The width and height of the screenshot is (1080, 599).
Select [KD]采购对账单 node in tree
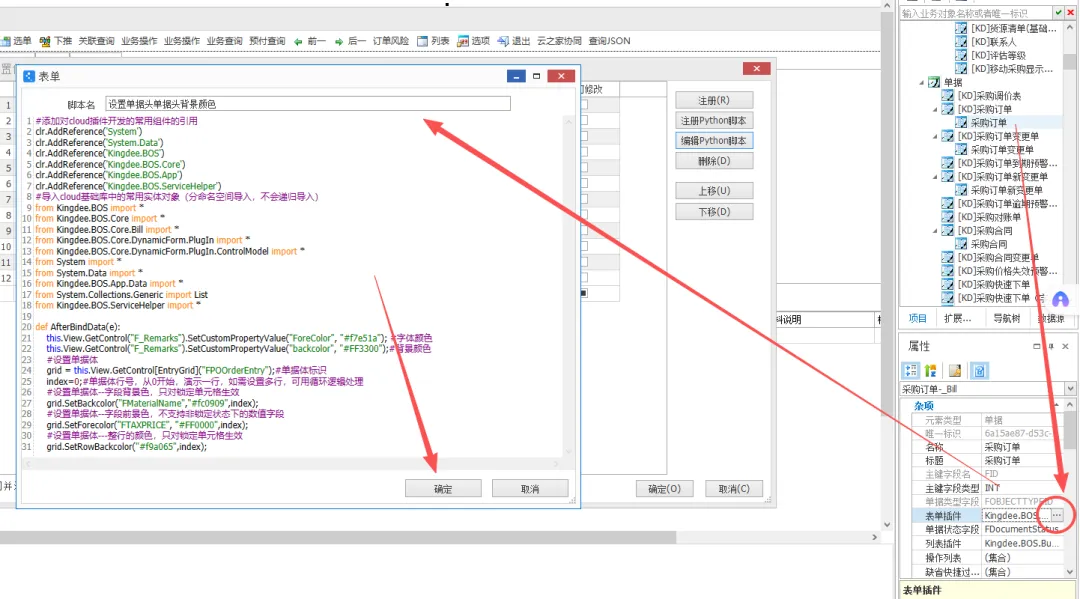click(989, 217)
